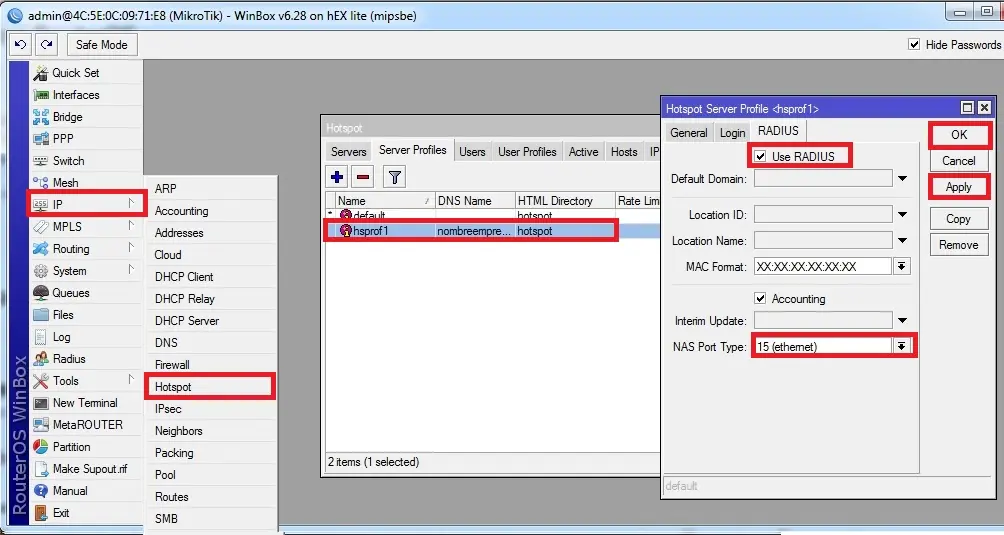Expand the Tools submenu arrow
Screen dimensions: 1004x535
(x=131, y=379)
